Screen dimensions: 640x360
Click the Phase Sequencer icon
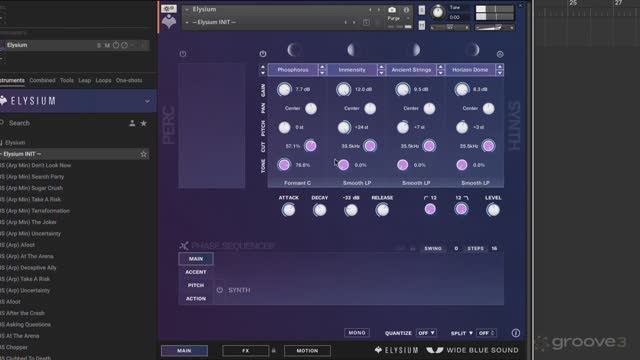(184, 245)
